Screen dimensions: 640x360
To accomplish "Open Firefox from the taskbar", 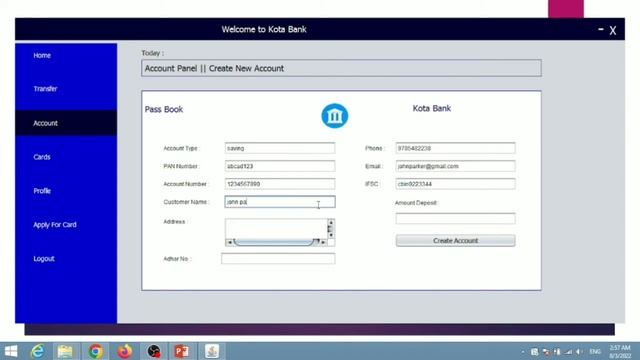I will [125, 351].
